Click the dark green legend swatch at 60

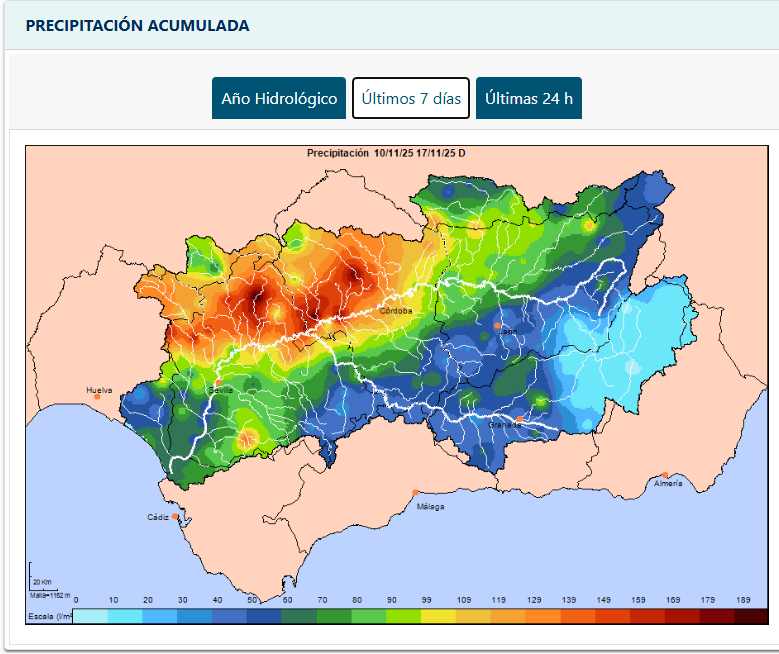[x=299, y=616]
